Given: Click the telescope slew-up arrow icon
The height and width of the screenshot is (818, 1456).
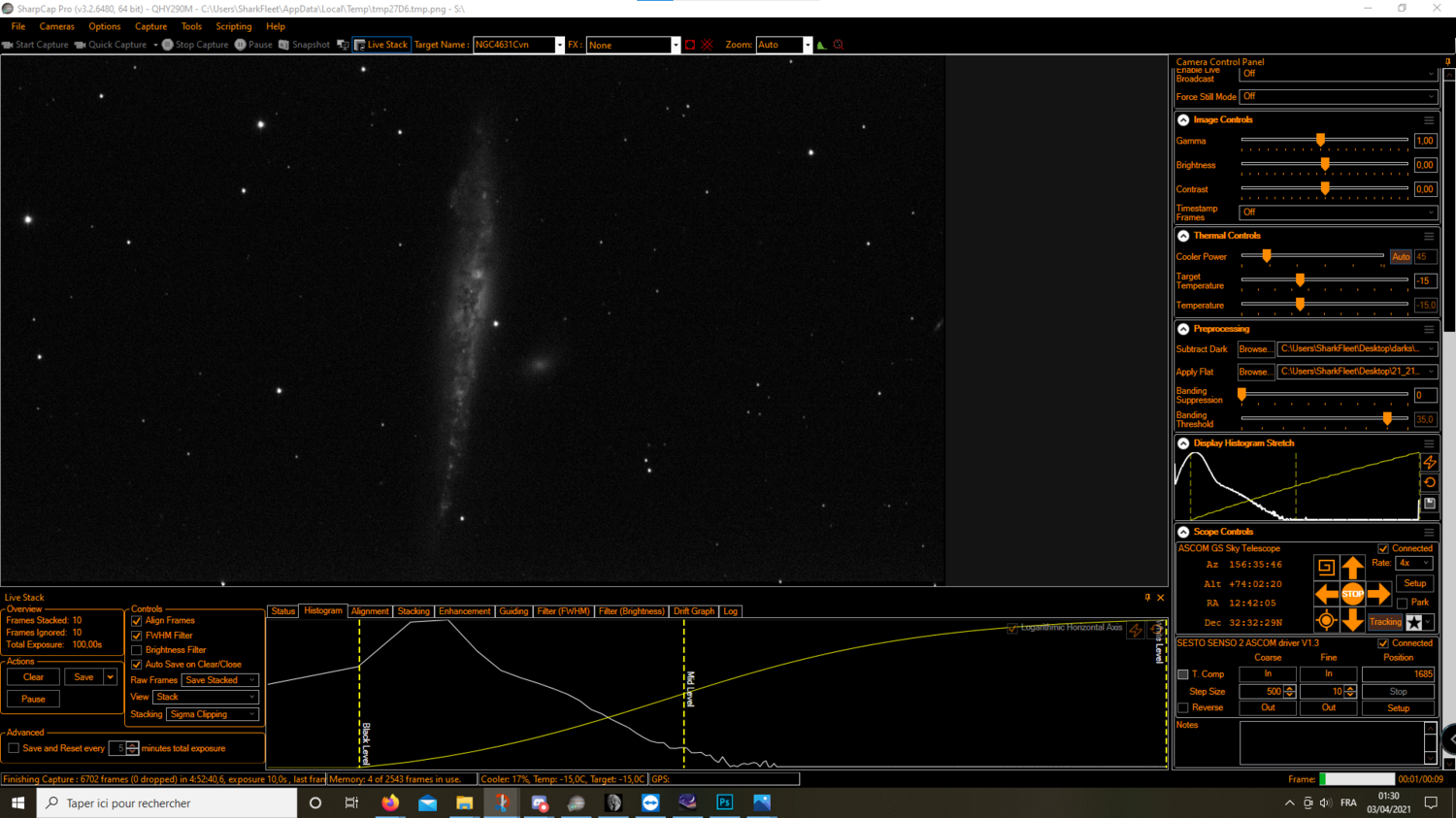Looking at the screenshot, I should [x=1353, y=567].
